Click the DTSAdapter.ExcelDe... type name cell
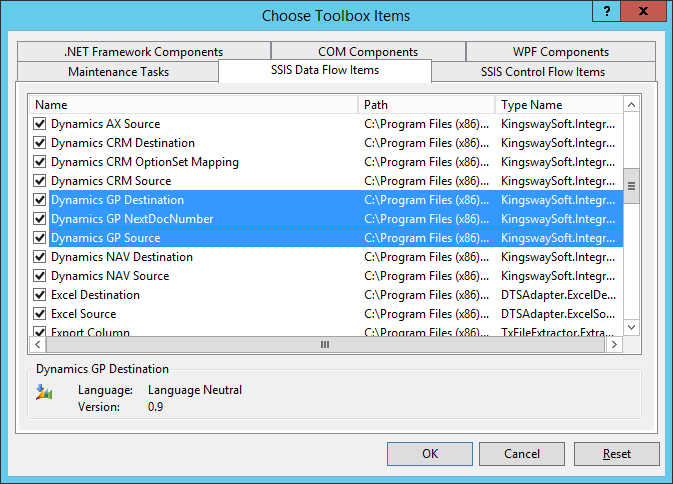673x484 pixels. 558,295
